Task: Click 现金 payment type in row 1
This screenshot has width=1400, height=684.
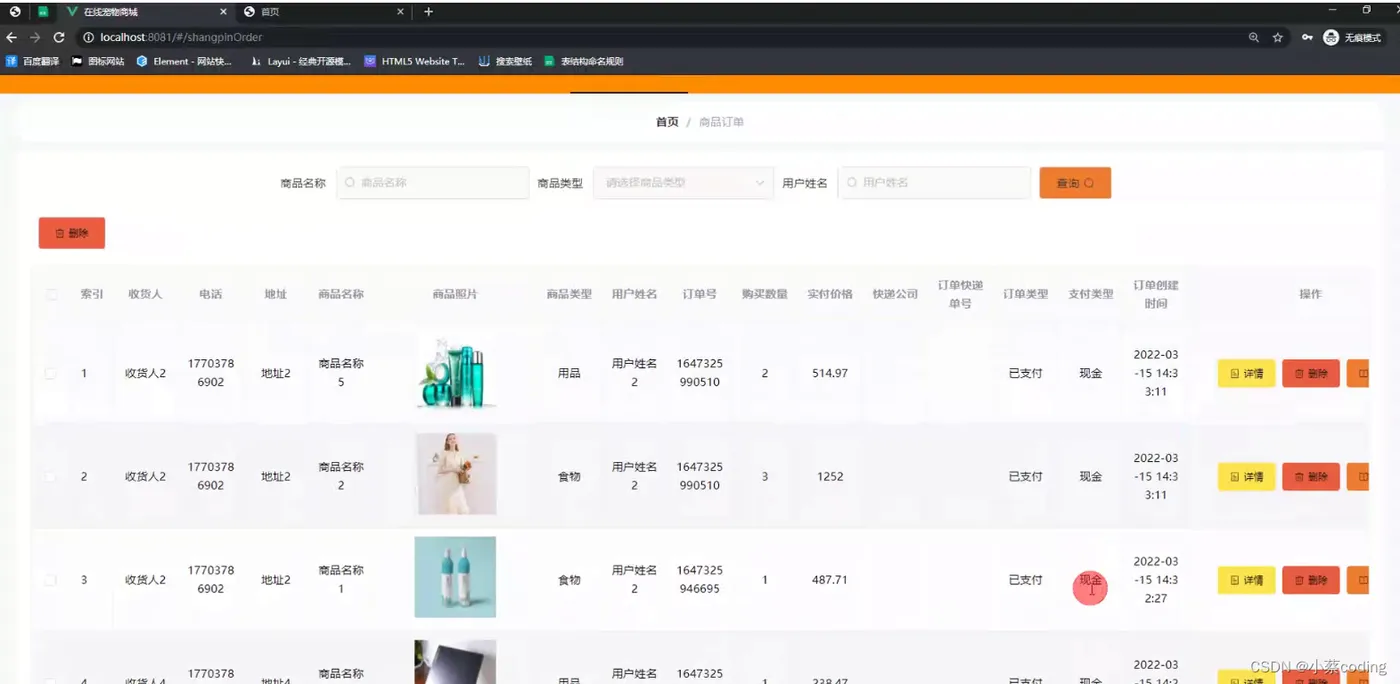Action: [x=1090, y=373]
